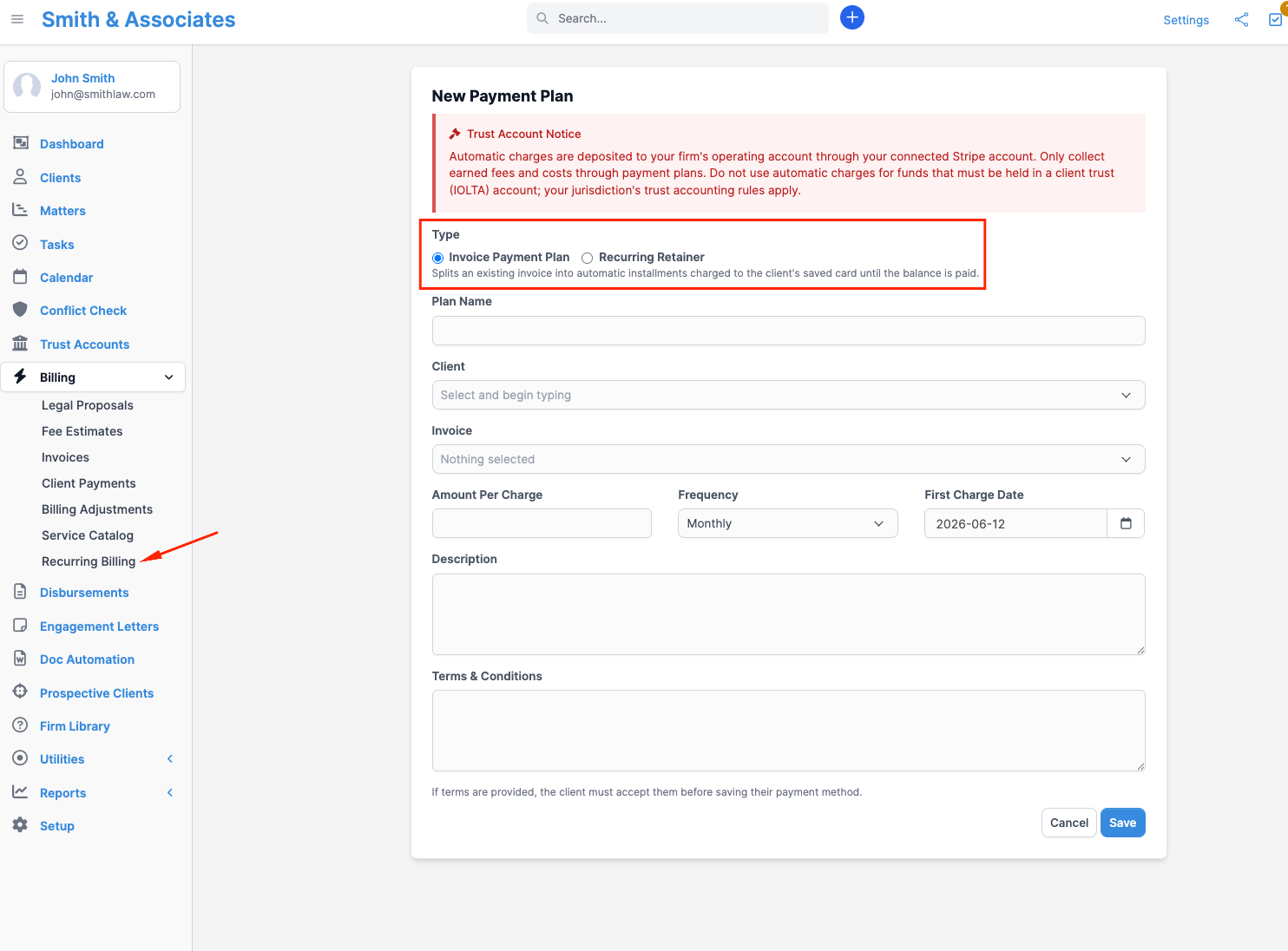Select the Recurring Retainer radio button
The image size is (1288, 951).
coord(588,258)
